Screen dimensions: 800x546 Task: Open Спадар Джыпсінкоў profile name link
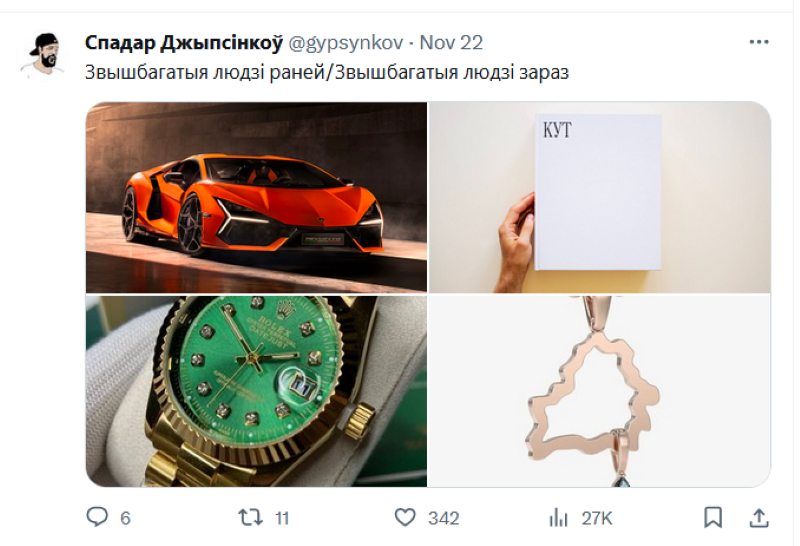coord(183,42)
